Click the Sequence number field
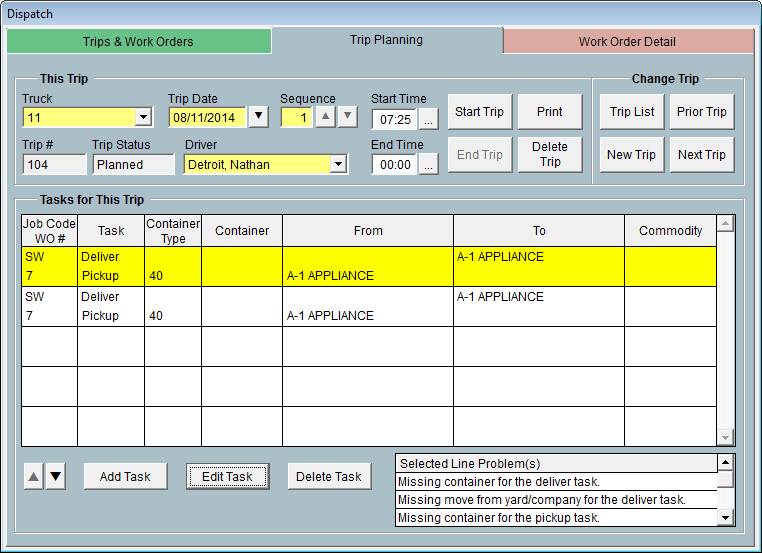762x553 pixels. pos(296,117)
